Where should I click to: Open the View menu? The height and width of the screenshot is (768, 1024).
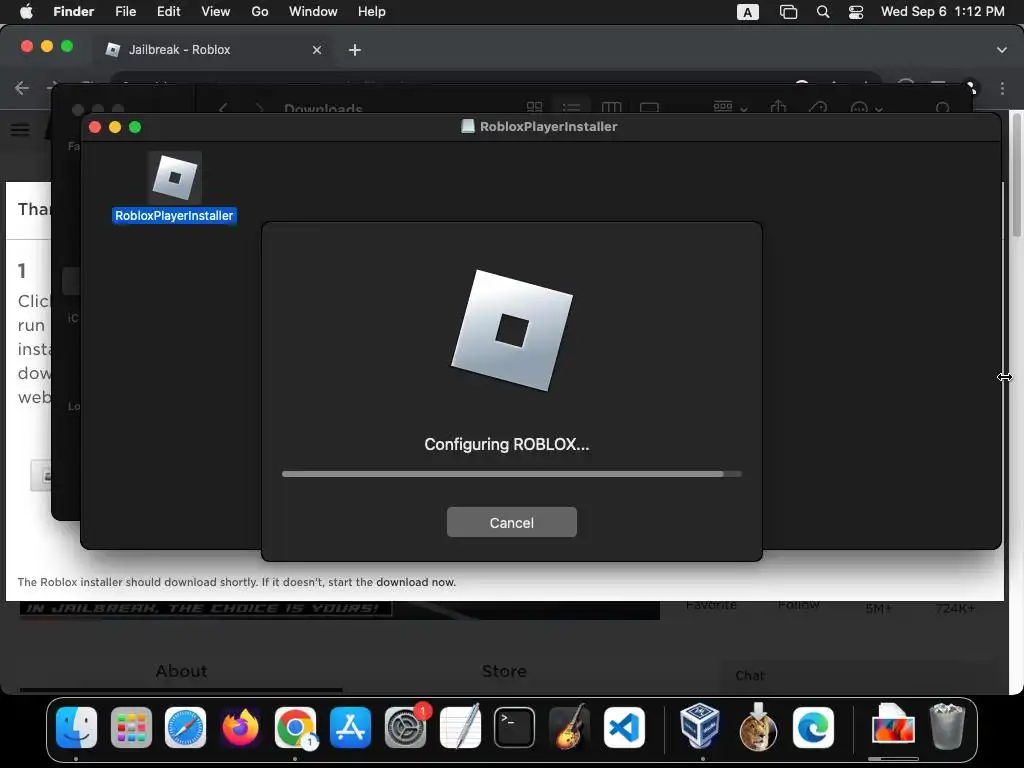click(x=216, y=12)
